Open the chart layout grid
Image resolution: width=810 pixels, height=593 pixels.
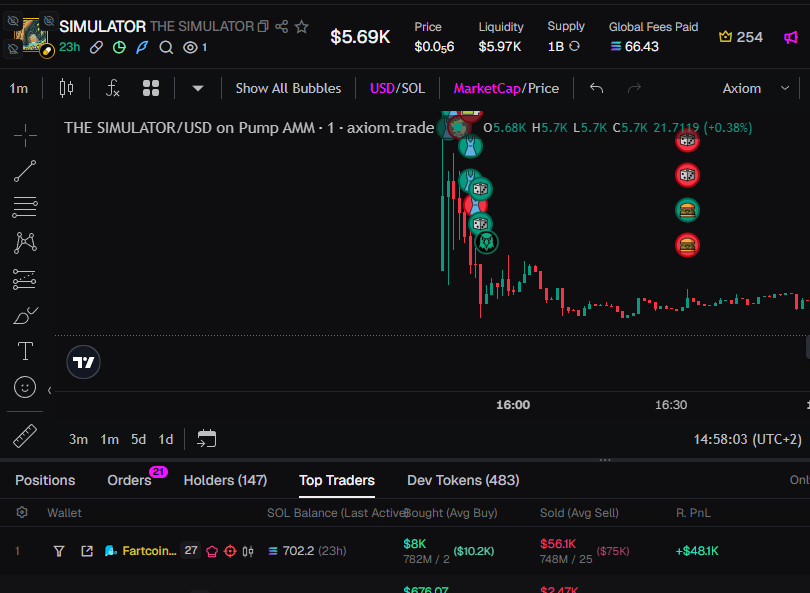(150, 88)
